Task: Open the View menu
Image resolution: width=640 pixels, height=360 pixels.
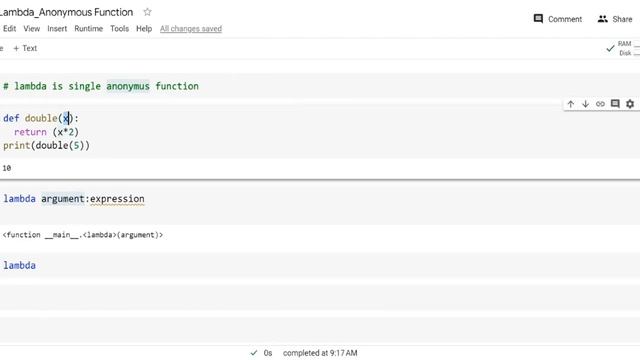Action: click(31, 29)
